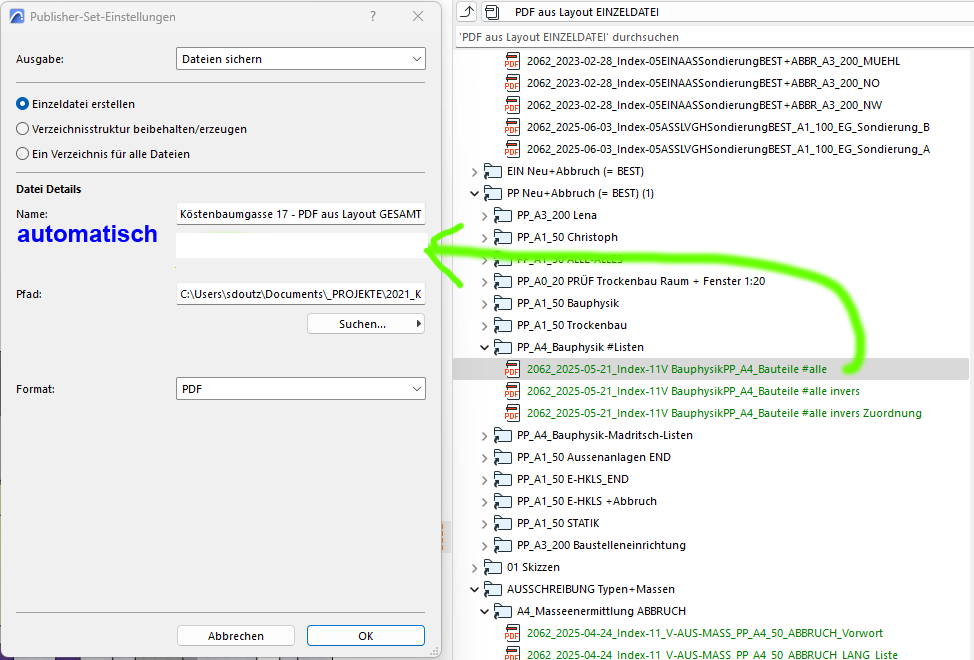
Task: Click the folder icon of PP_A1_50 STATIK
Action: 503,523
